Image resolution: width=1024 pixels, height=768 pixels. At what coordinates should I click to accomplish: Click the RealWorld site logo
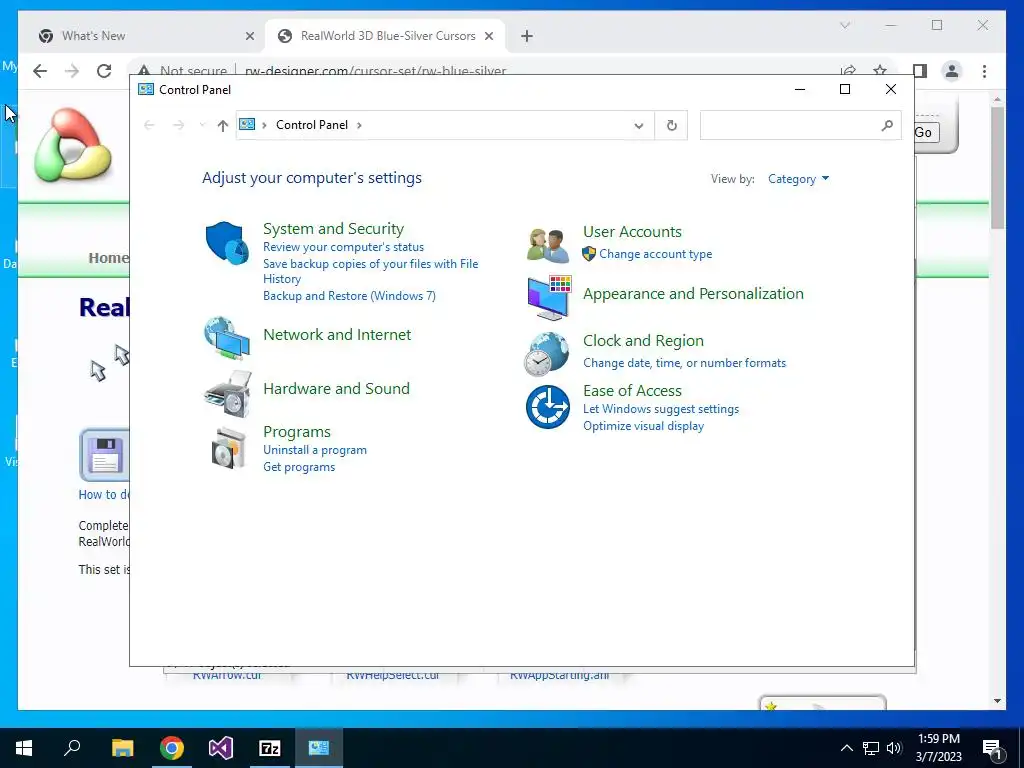(73, 145)
